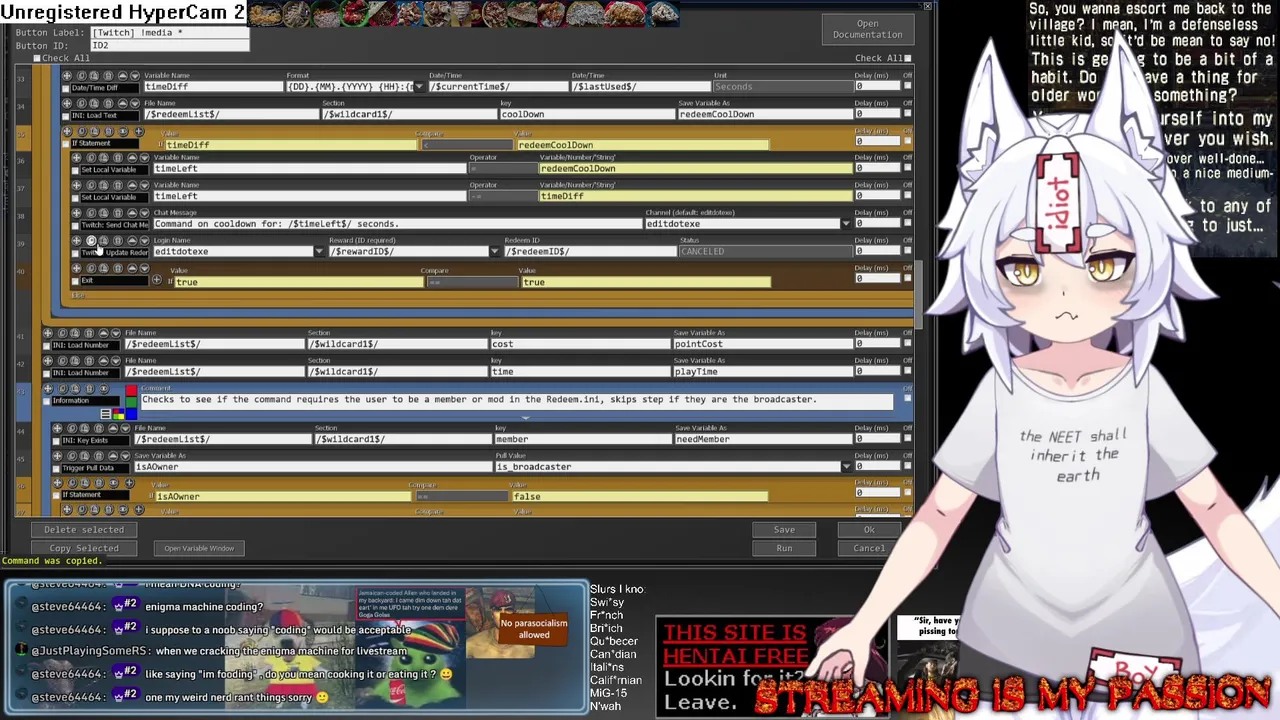Open Format dropdown on Date/Time Diff row
Viewport: 1280px width, 720px height.
419,87
